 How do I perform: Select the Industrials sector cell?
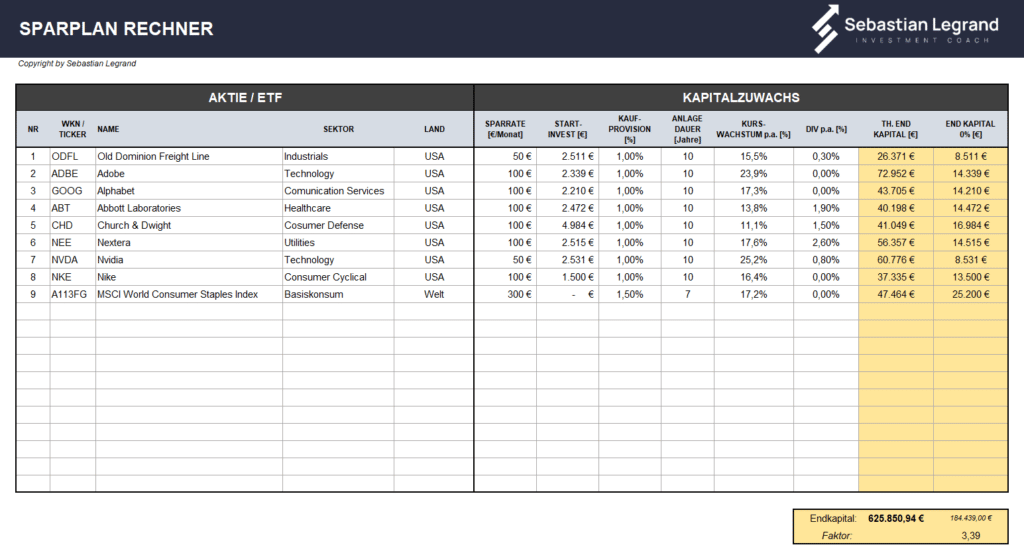[x=338, y=156]
